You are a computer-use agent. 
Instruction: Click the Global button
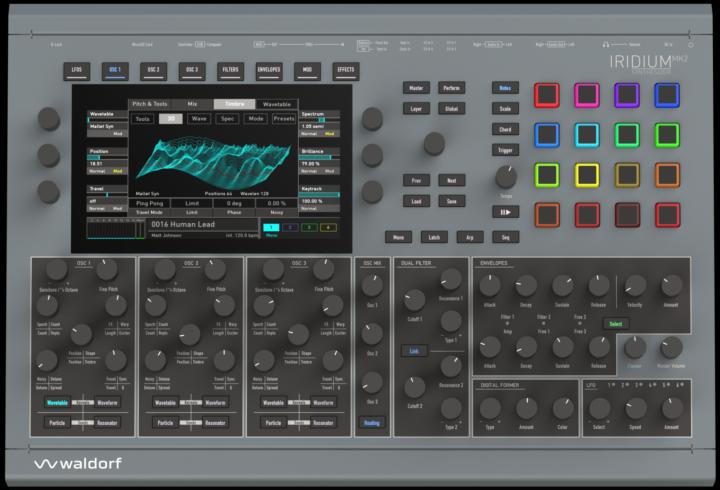451,109
